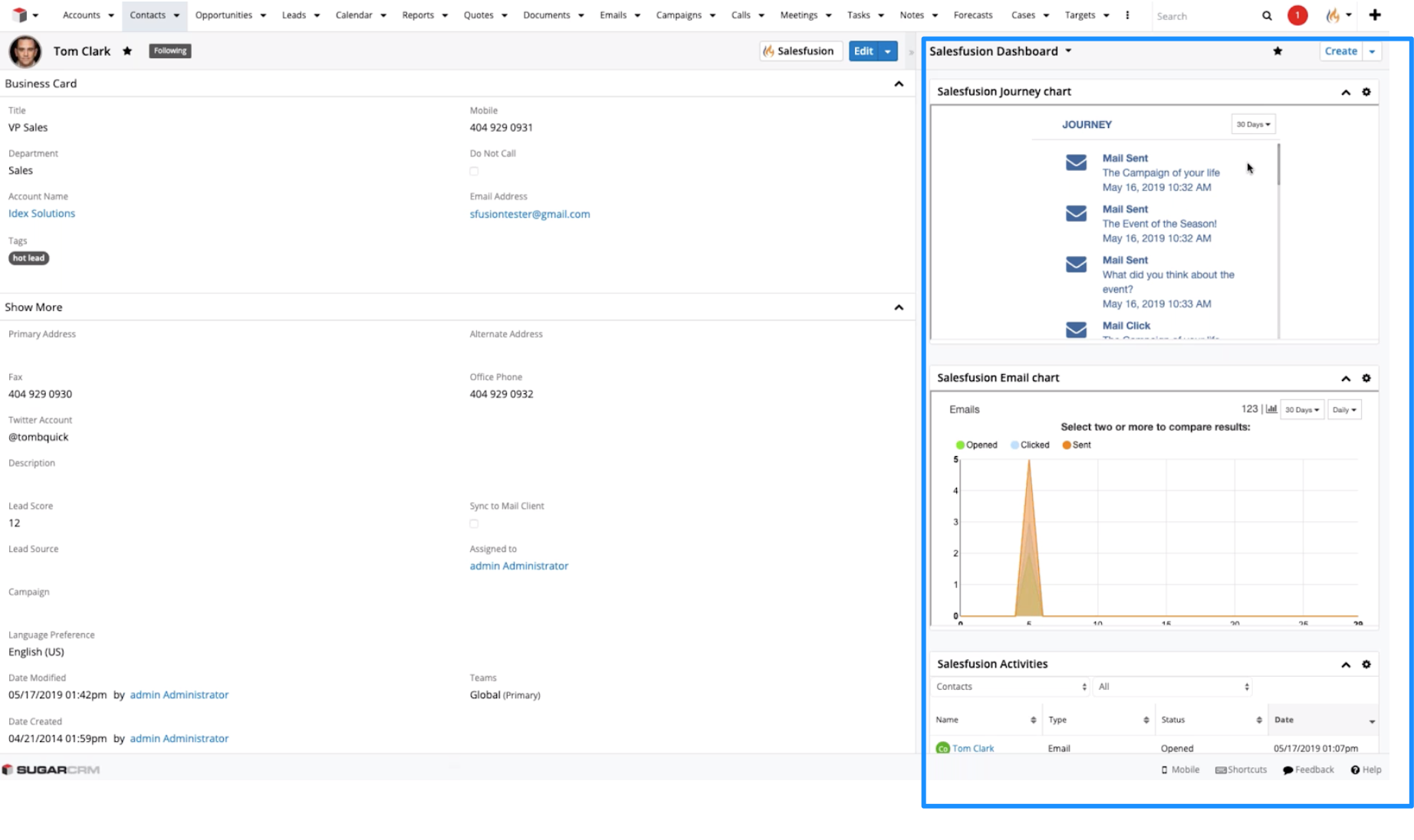Open the red notifications badge
1414x840 pixels.
(1297, 15)
